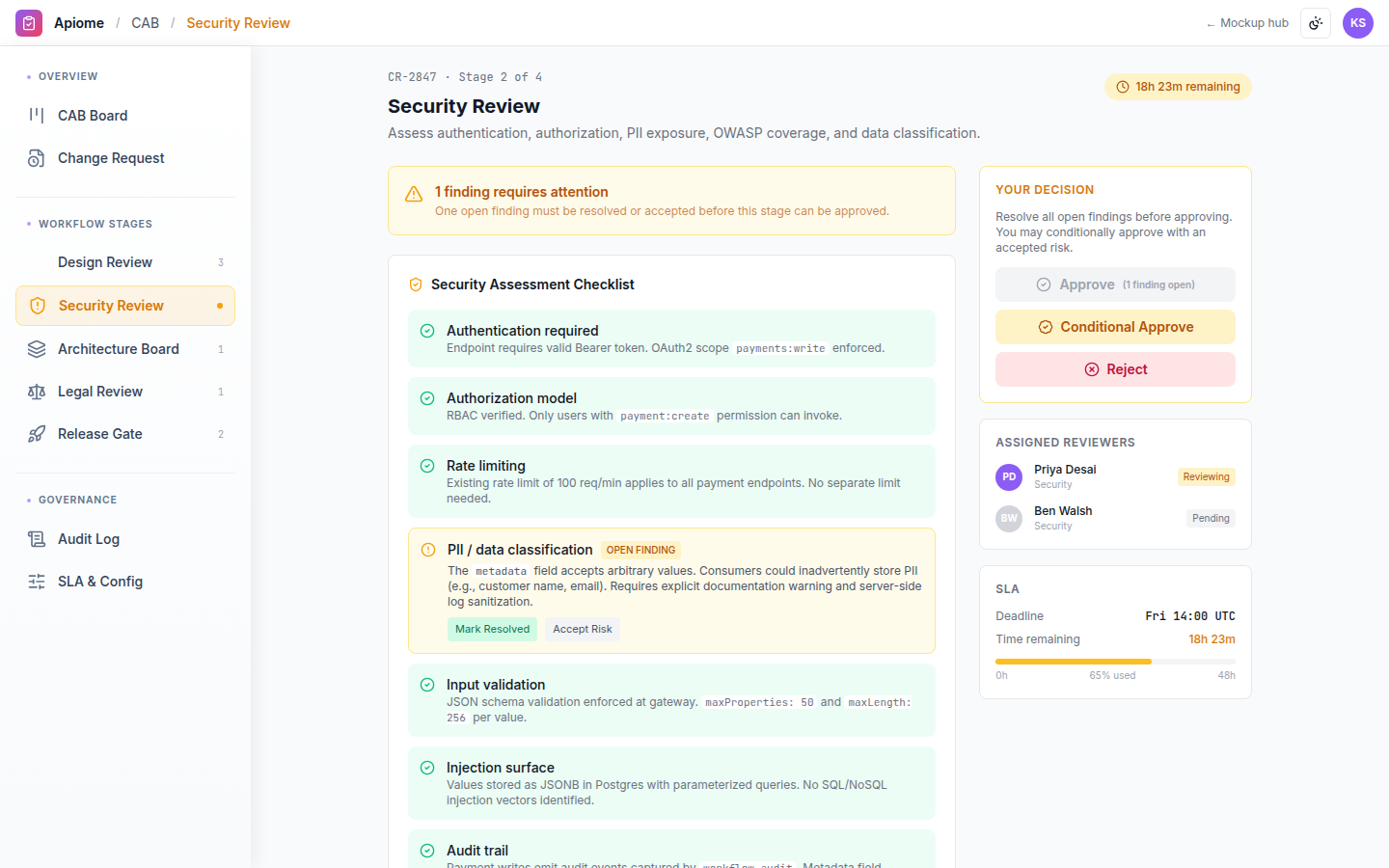
Task: Click the alert icon for PII / data classification
Action: tap(428, 550)
